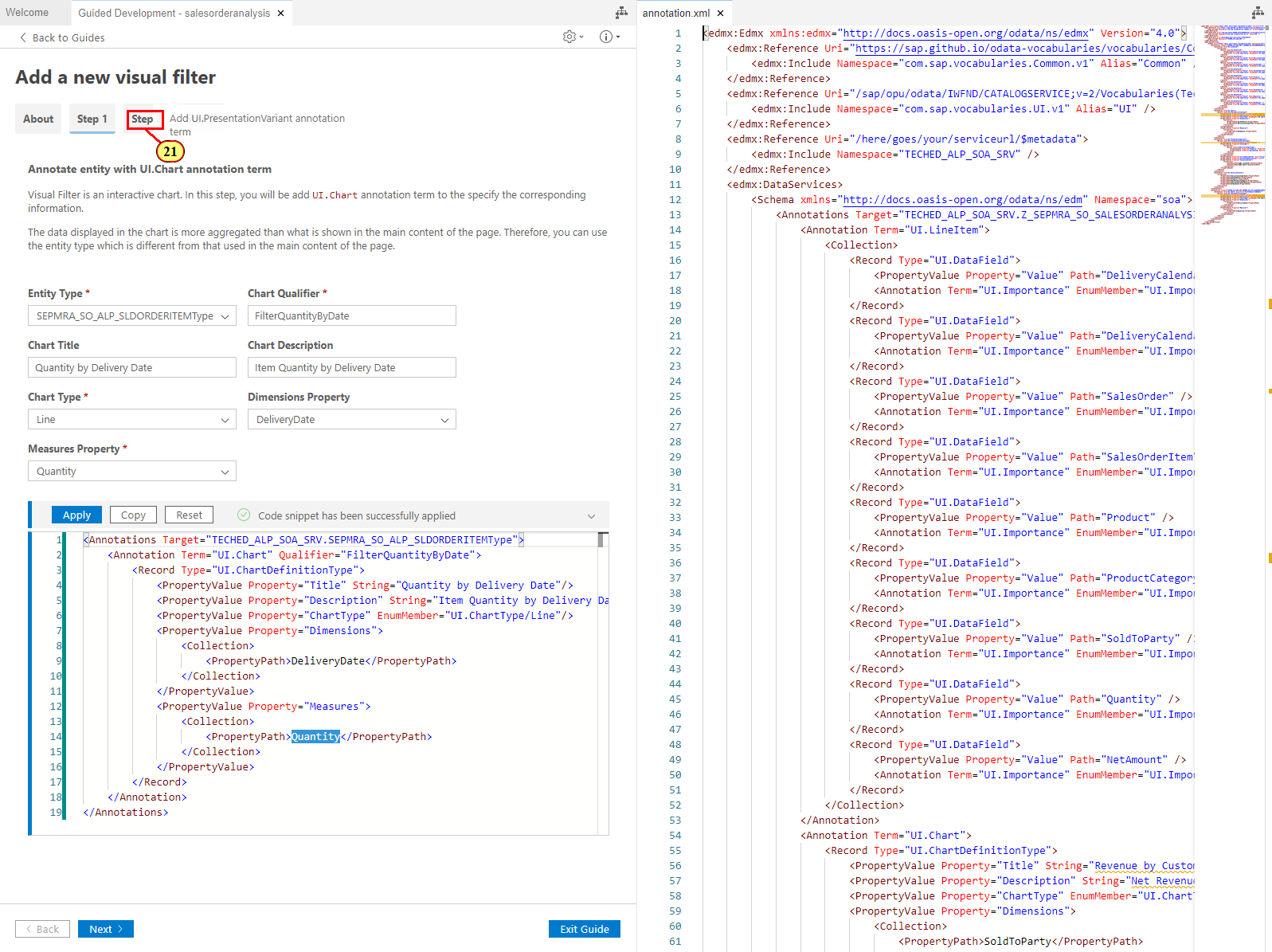Click the hierarchy icon above the guide pane

(x=621, y=13)
